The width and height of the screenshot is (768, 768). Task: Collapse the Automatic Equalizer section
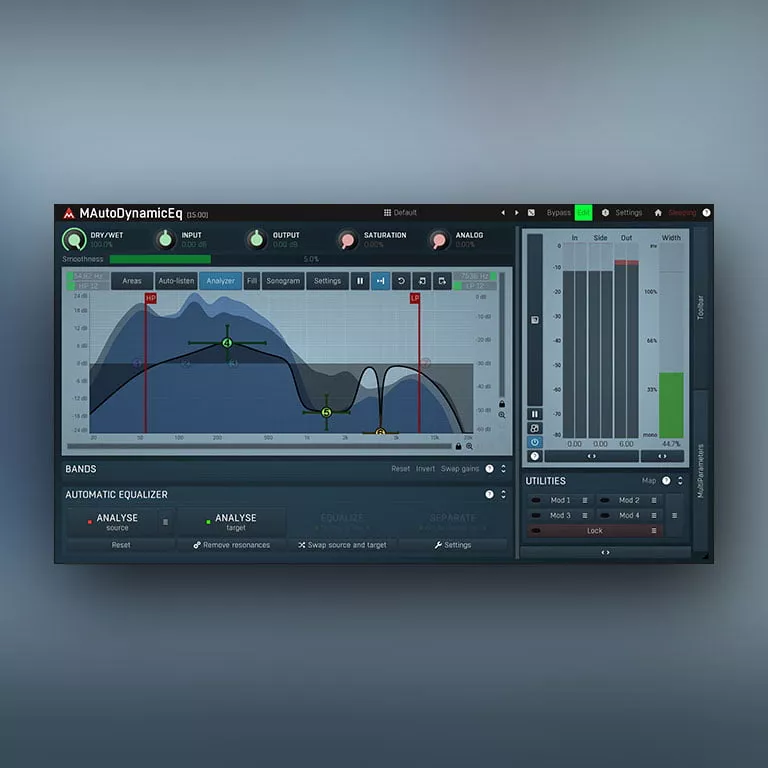503,494
